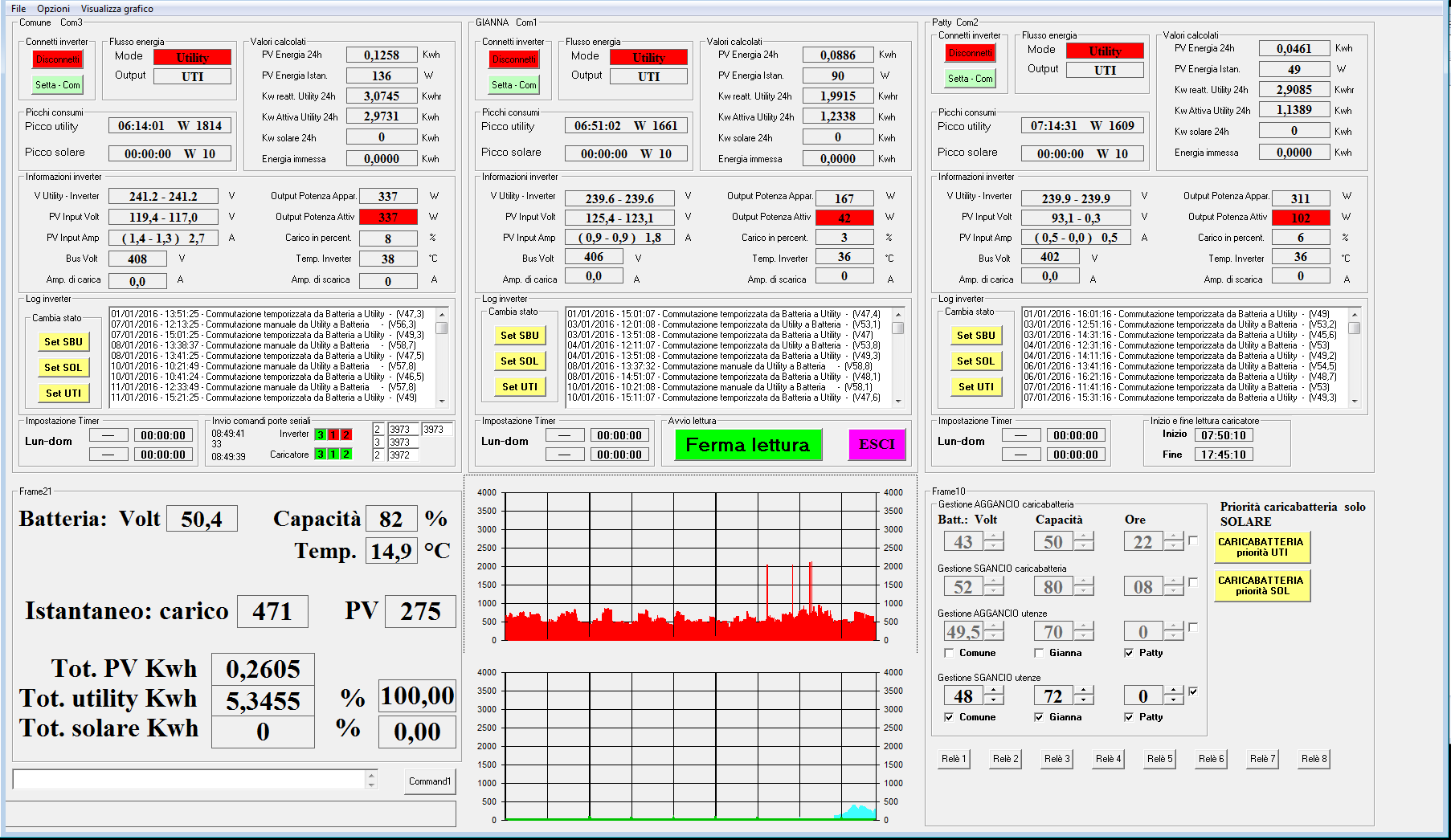
Task: Click Comune Picco utility value 06:14:01 W 1814
Action: (170, 125)
